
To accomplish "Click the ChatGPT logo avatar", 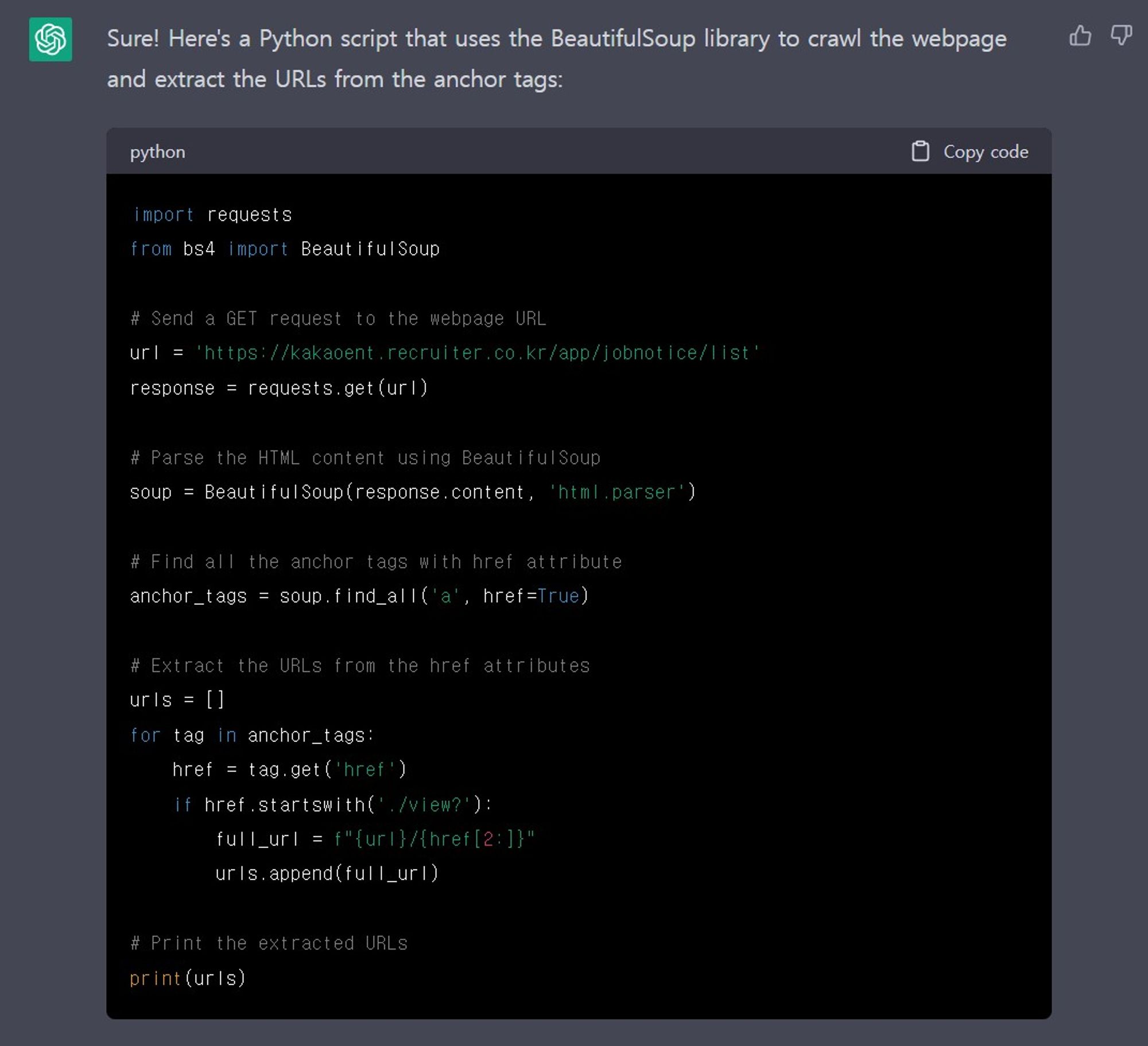I will point(51,39).
